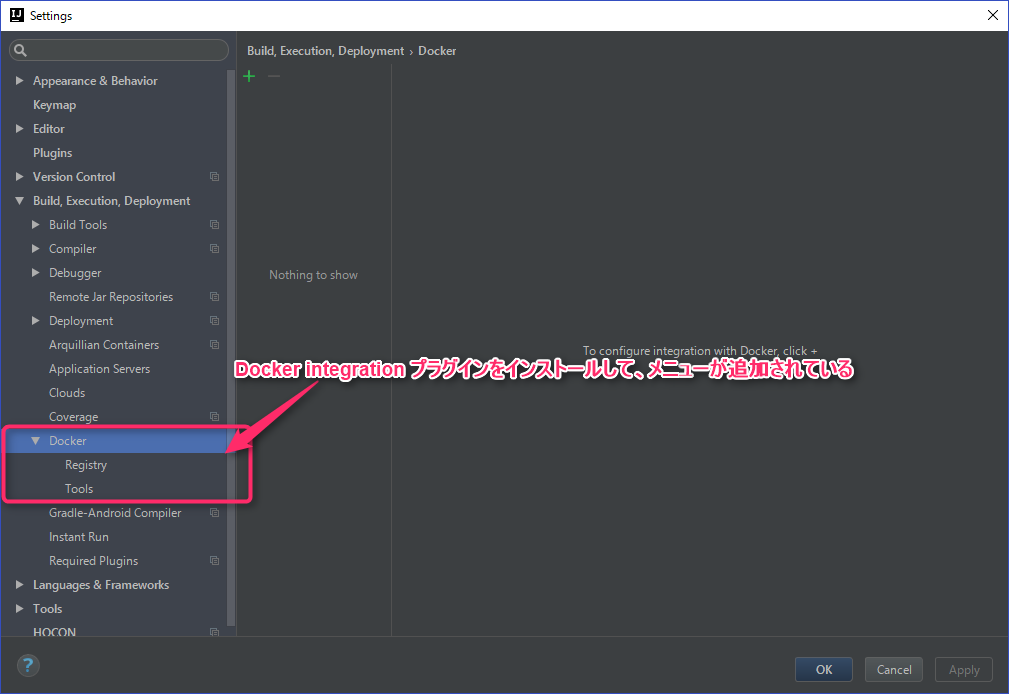Expand Appearance & Behavior section
The height and width of the screenshot is (694, 1009).
19,80
